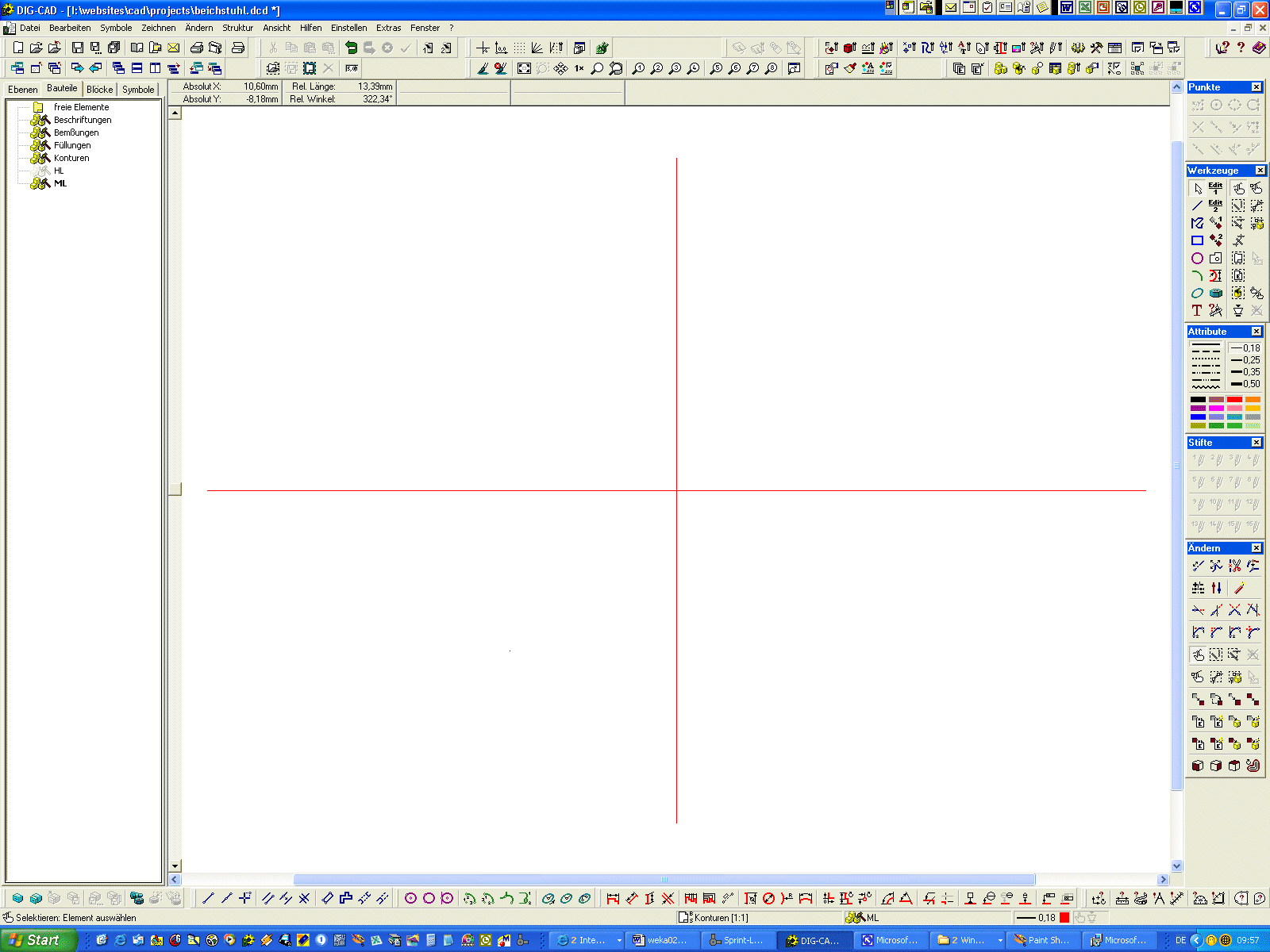Click the Windows Start button
The image size is (1270, 952).
(38, 940)
